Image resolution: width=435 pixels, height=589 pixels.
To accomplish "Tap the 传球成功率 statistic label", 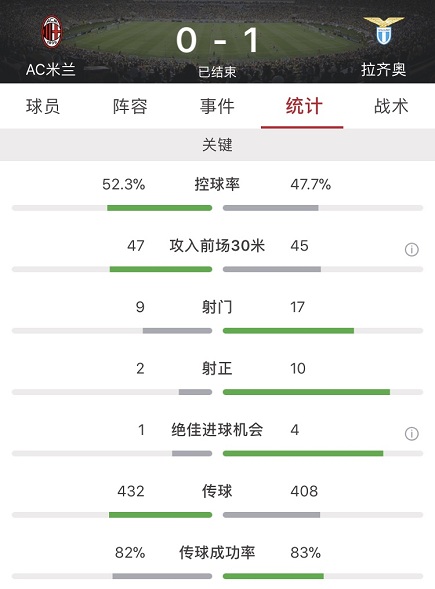I will [217, 553].
